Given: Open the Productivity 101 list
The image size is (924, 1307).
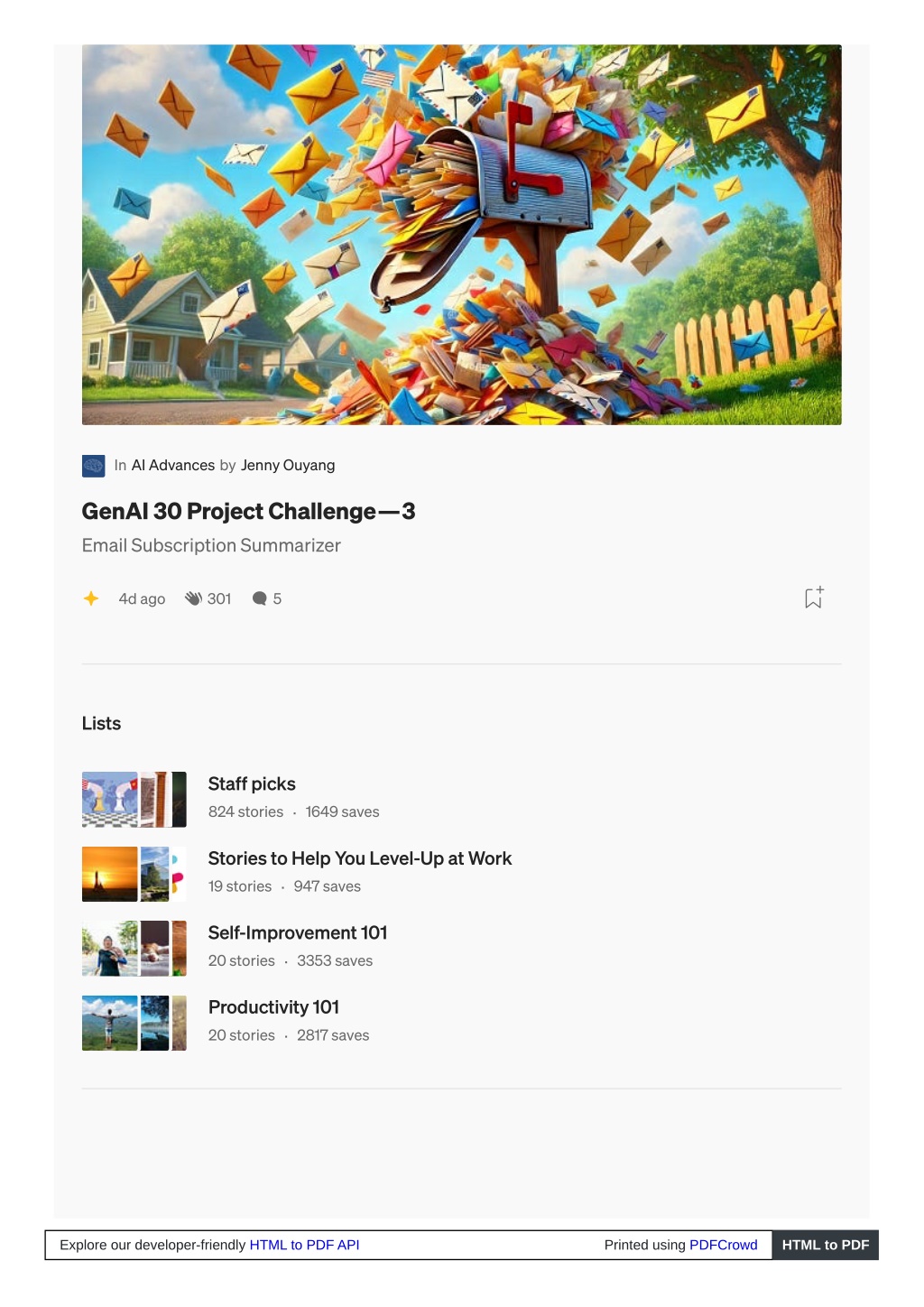Looking at the screenshot, I should 273,1007.
